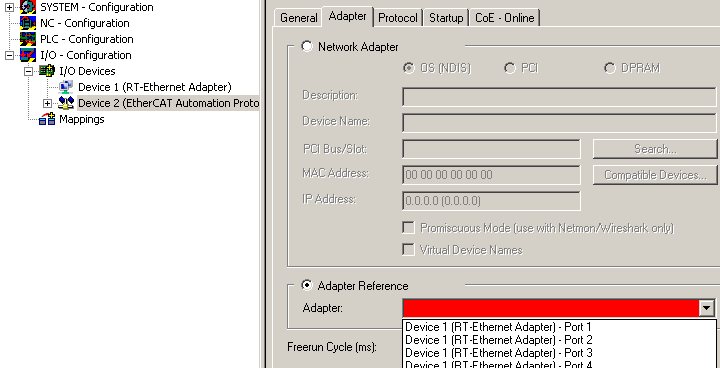Select Device 1 (RT-Ethernet Adapter) label

pos(155,87)
